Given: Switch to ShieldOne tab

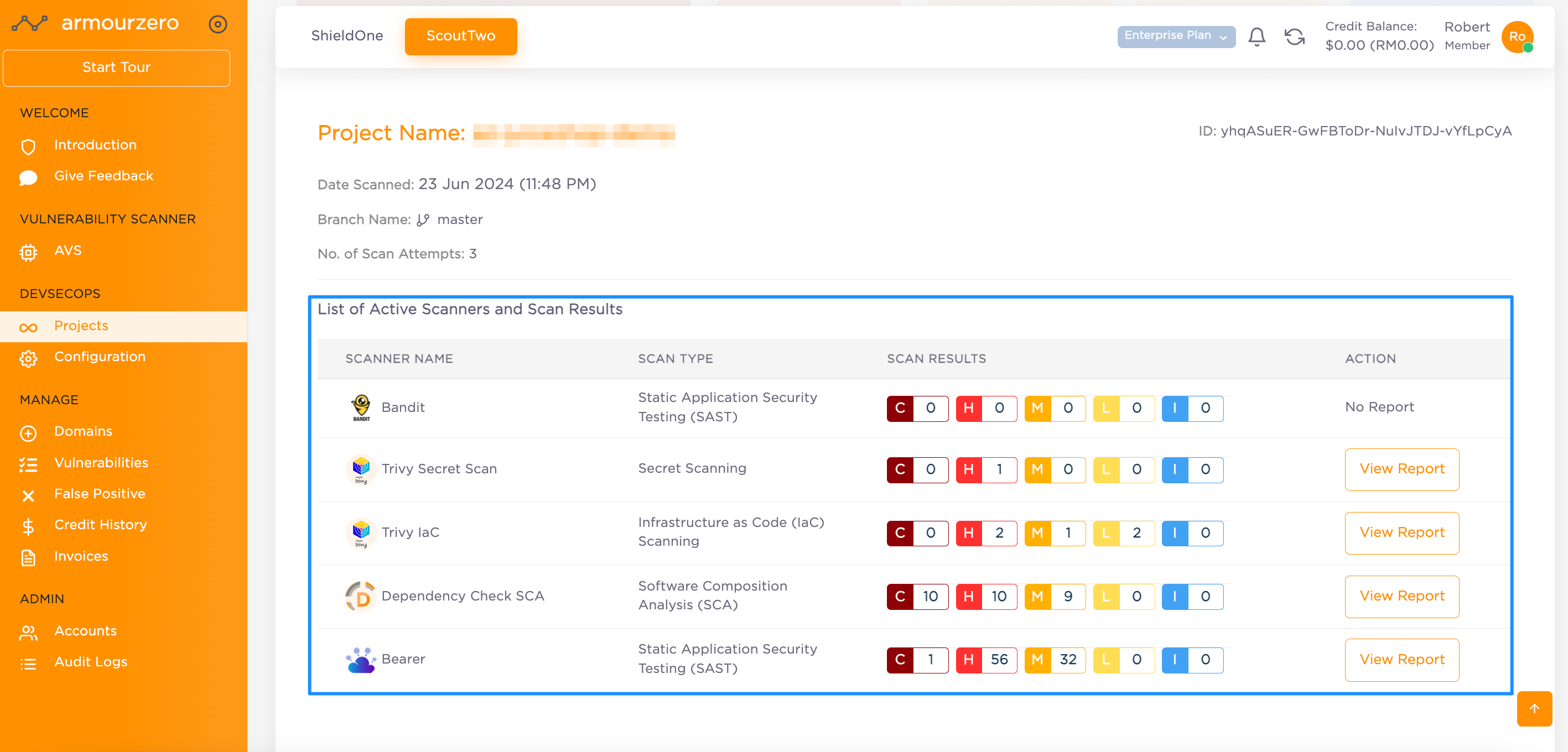Looking at the screenshot, I should click(347, 36).
